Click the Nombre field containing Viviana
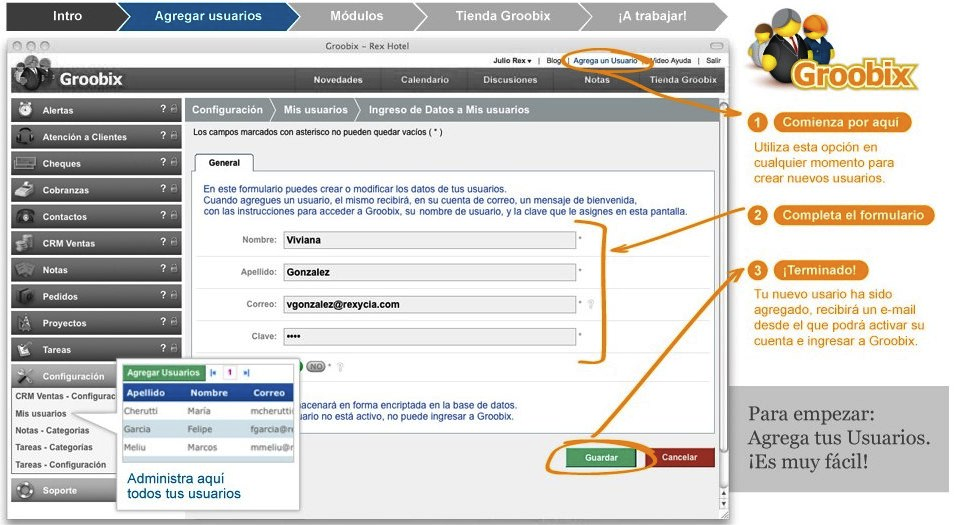The image size is (957, 525). pos(430,240)
